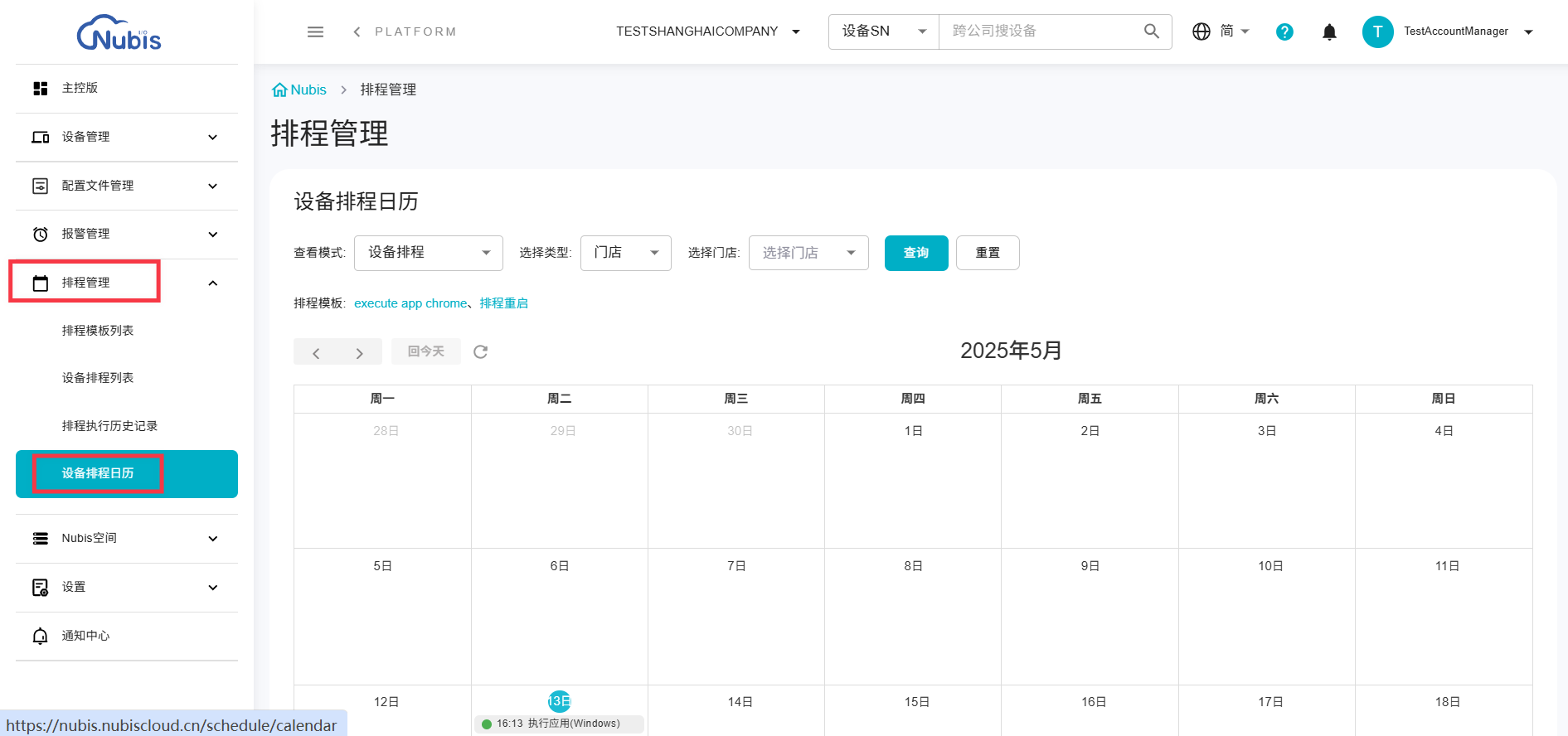1568x736 pixels.
Task: Click the 2025年5月 calendar title
Action: 1011,351
